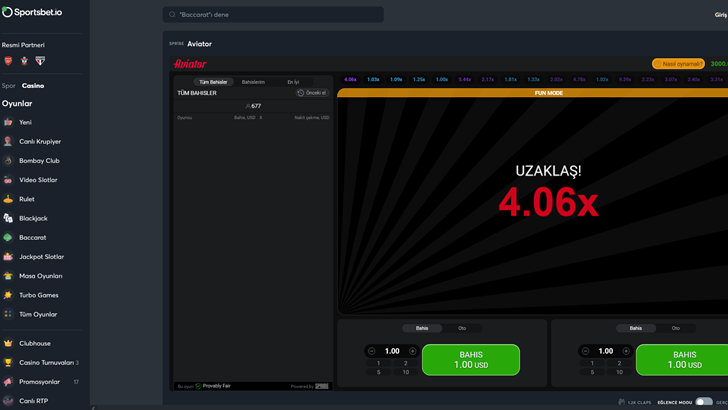Viewport: 728px width, 410px height.
Task: Open Casino Turnuvaları in the sidebar
Action: pos(46,363)
